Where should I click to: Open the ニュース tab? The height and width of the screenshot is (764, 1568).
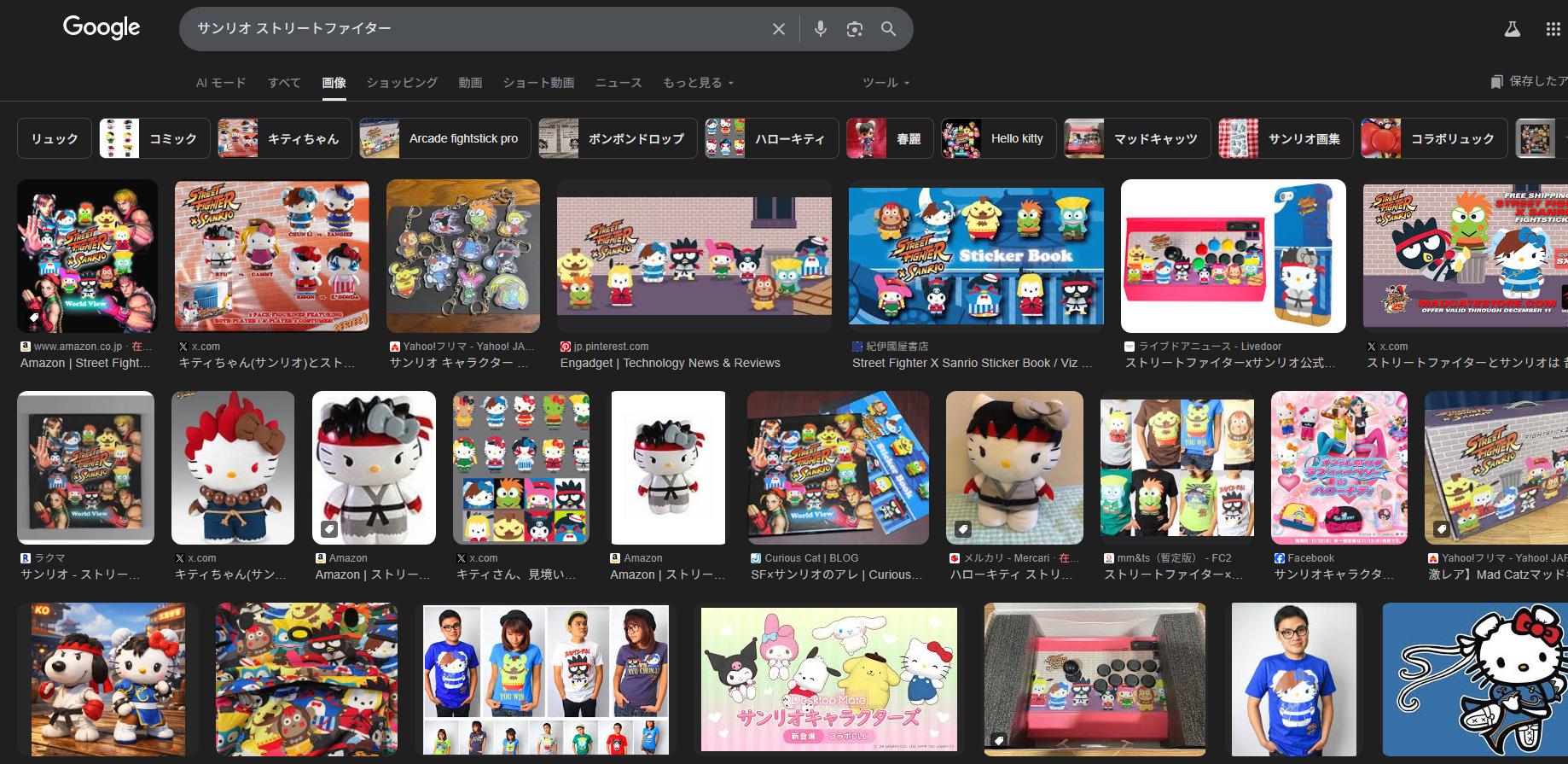tap(618, 83)
